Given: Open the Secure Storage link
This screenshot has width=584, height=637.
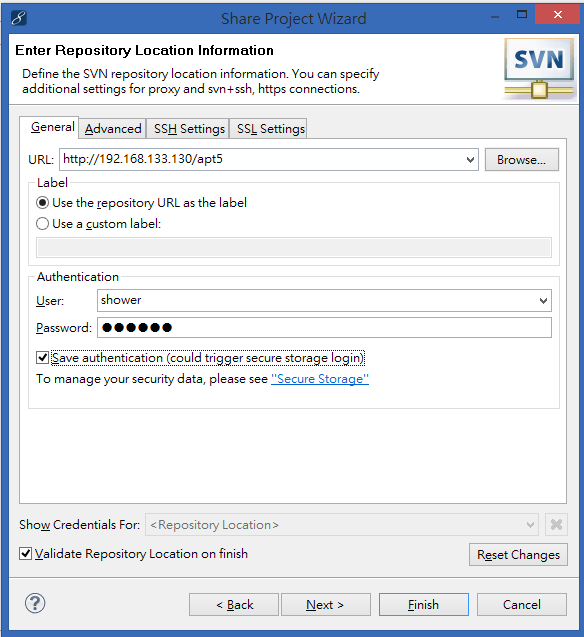Looking at the screenshot, I should coord(320,379).
